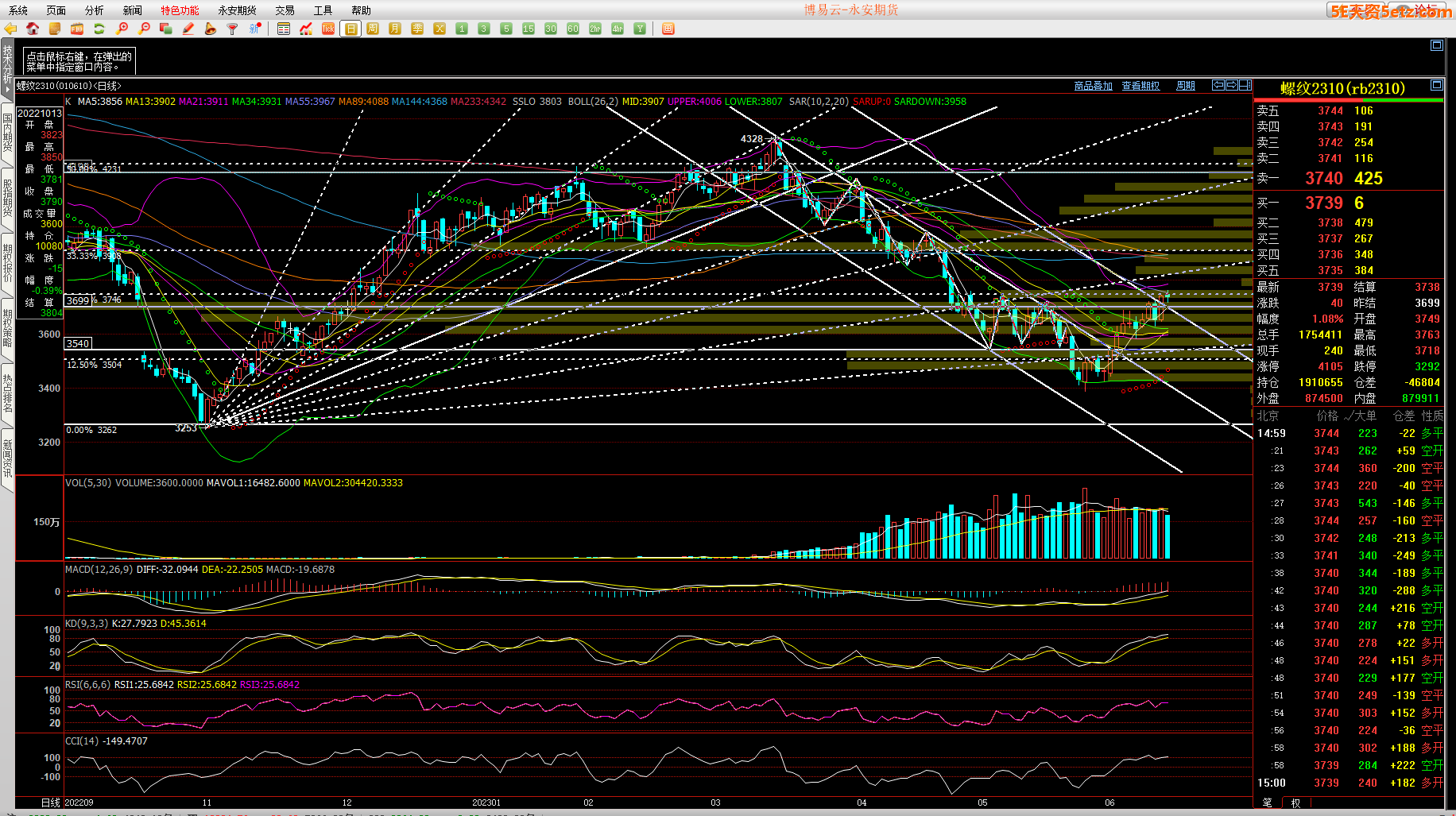The width and height of the screenshot is (1456, 816).
Task: Click the yellow back arrow toolbar icon
Action: pyautogui.click(x=10, y=29)
